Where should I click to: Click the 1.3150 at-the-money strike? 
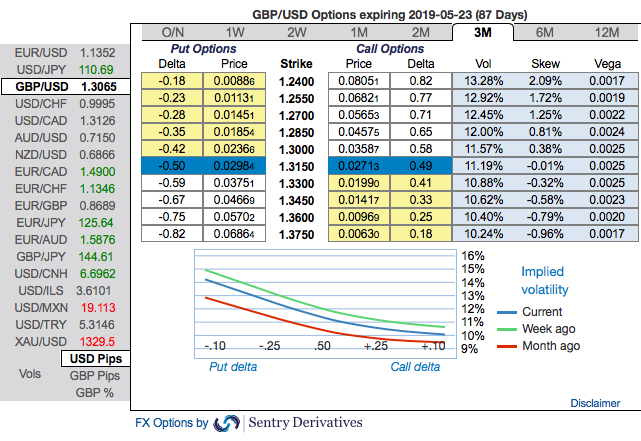[296, 166]
